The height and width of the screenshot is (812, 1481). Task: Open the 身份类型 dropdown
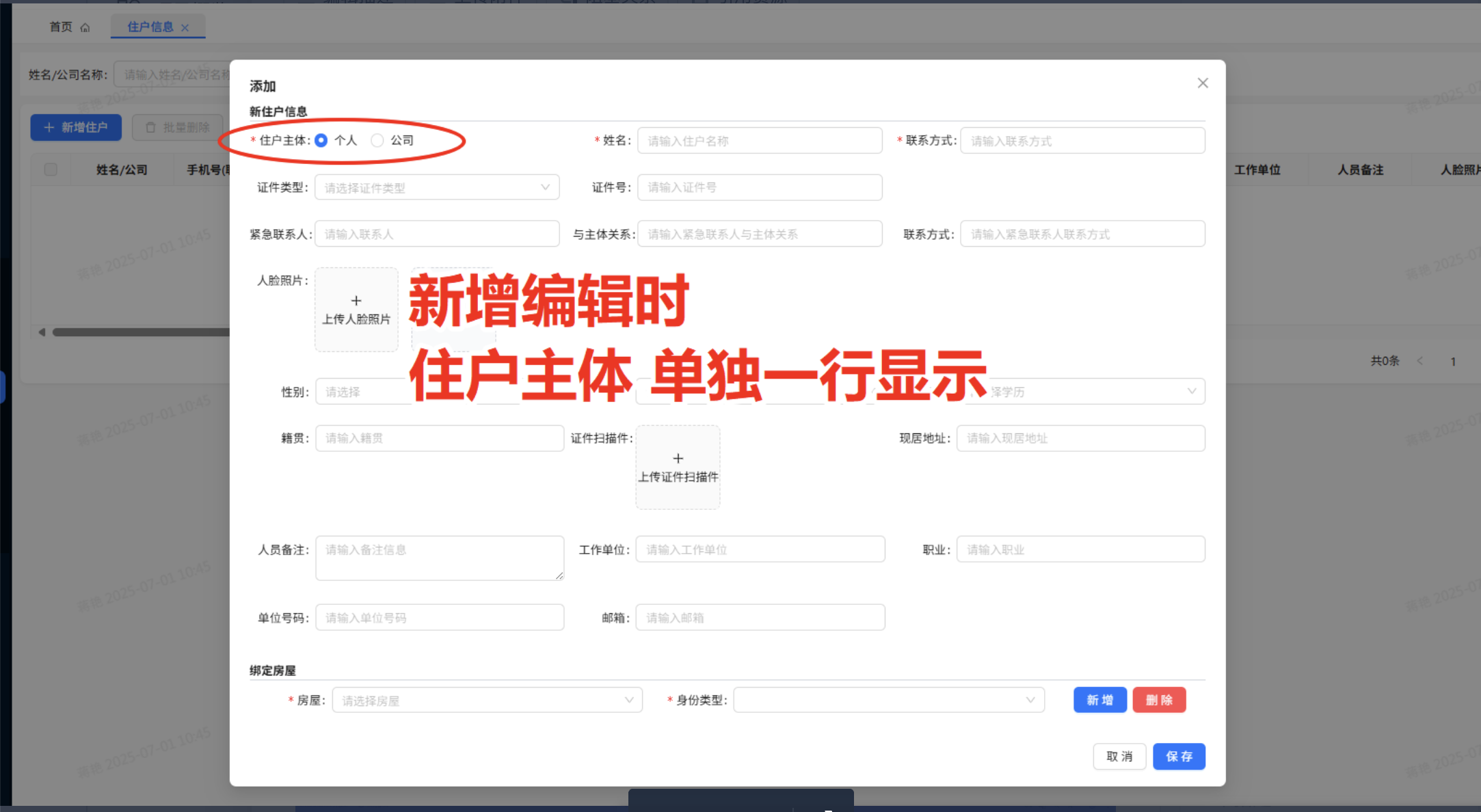889,700
